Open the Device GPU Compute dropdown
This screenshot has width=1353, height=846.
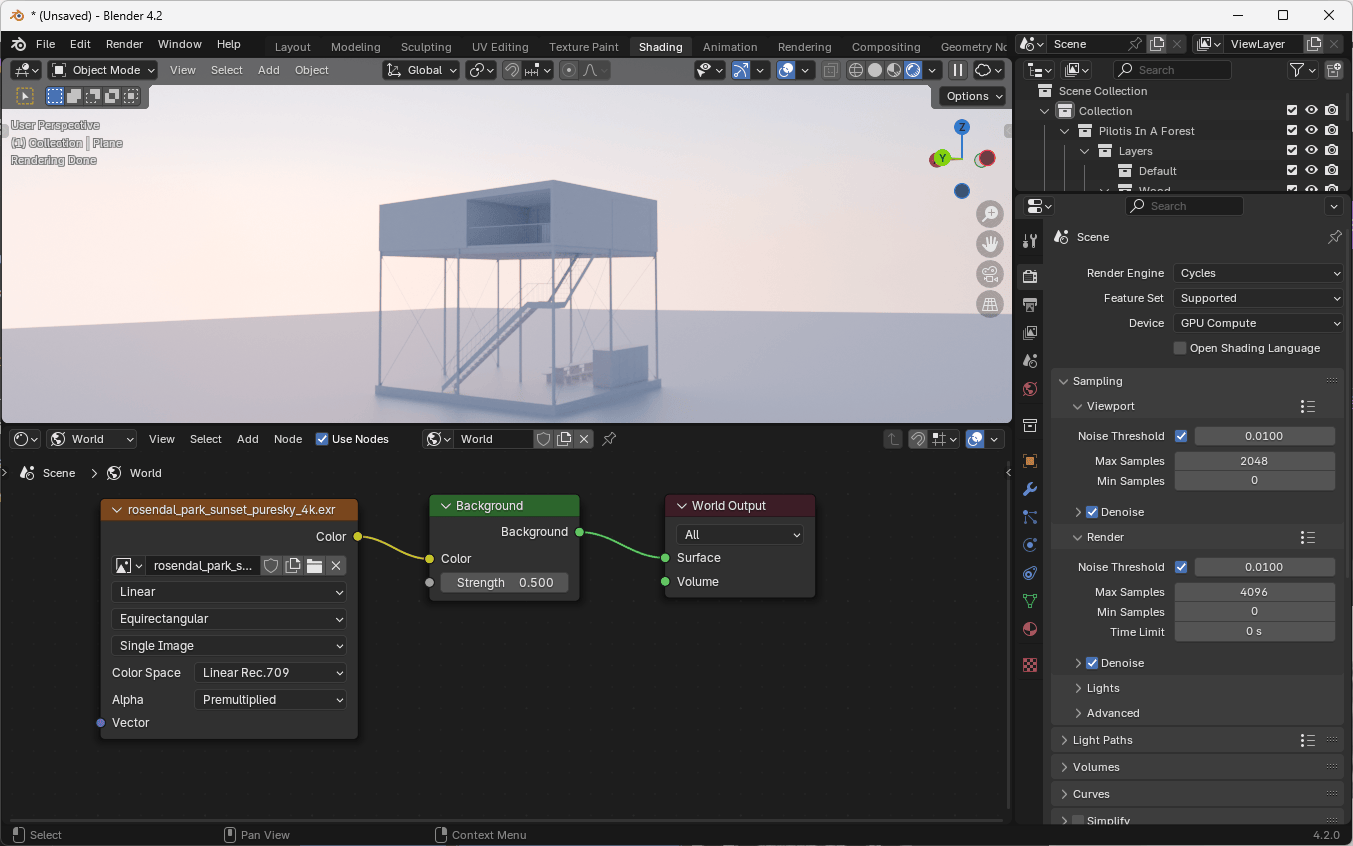pos(1259,323)
